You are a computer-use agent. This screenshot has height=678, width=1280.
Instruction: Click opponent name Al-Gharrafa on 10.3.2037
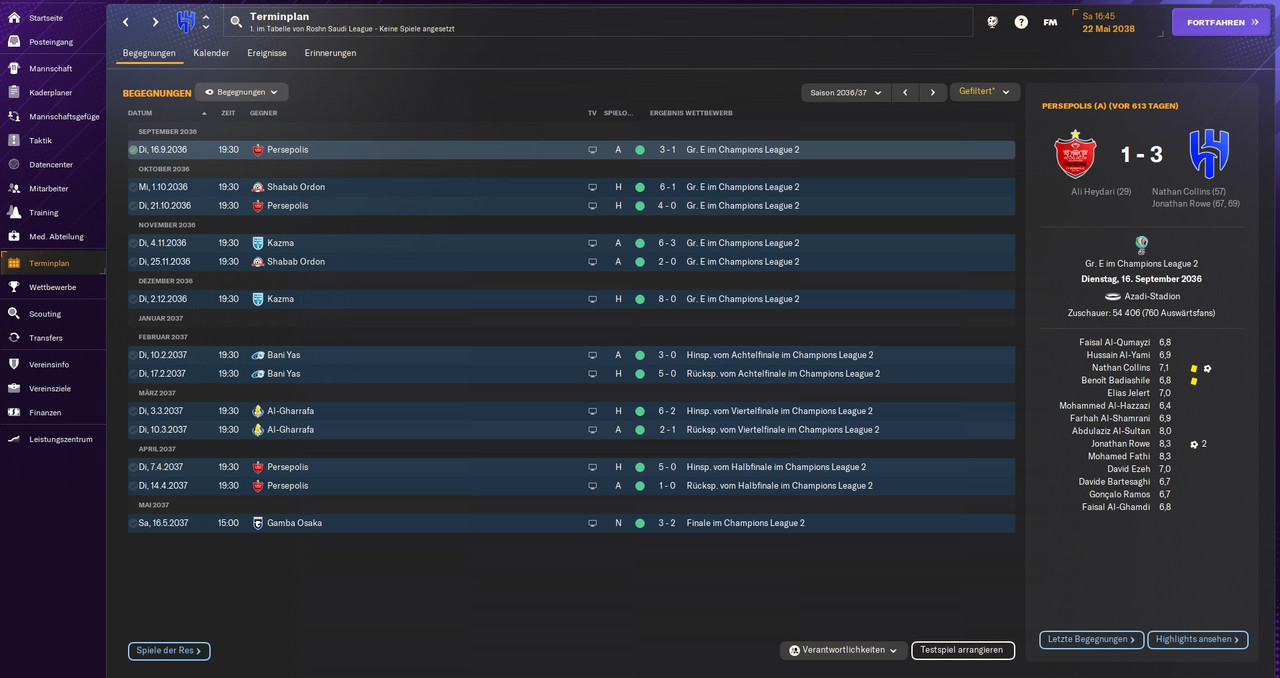click(290, 430)
